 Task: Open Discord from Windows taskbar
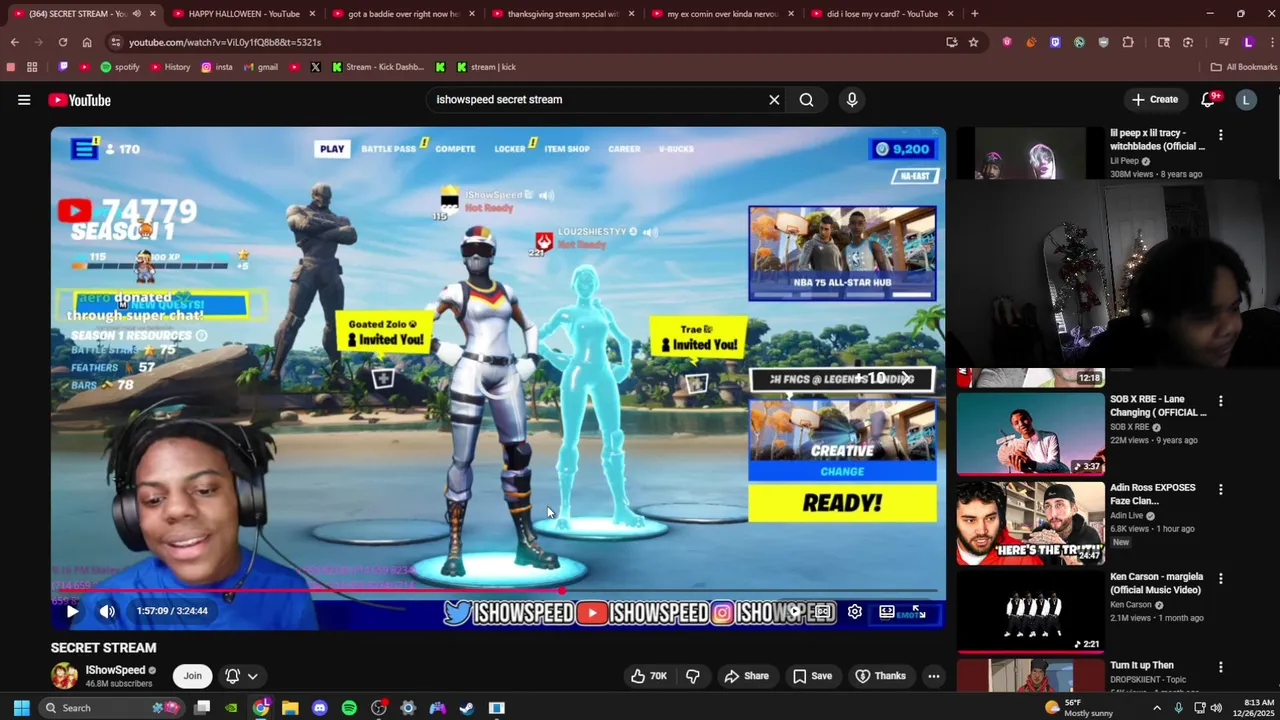pos(320,708)
